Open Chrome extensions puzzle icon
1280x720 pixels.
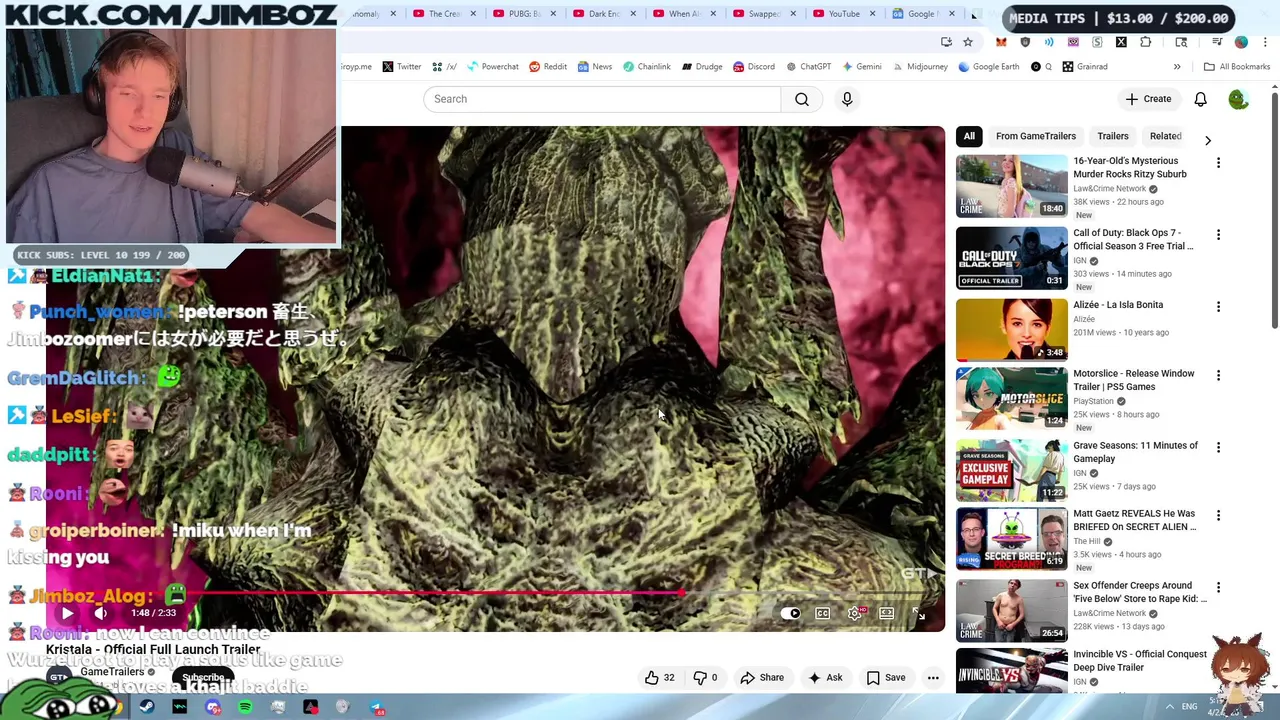point(1145,42)
